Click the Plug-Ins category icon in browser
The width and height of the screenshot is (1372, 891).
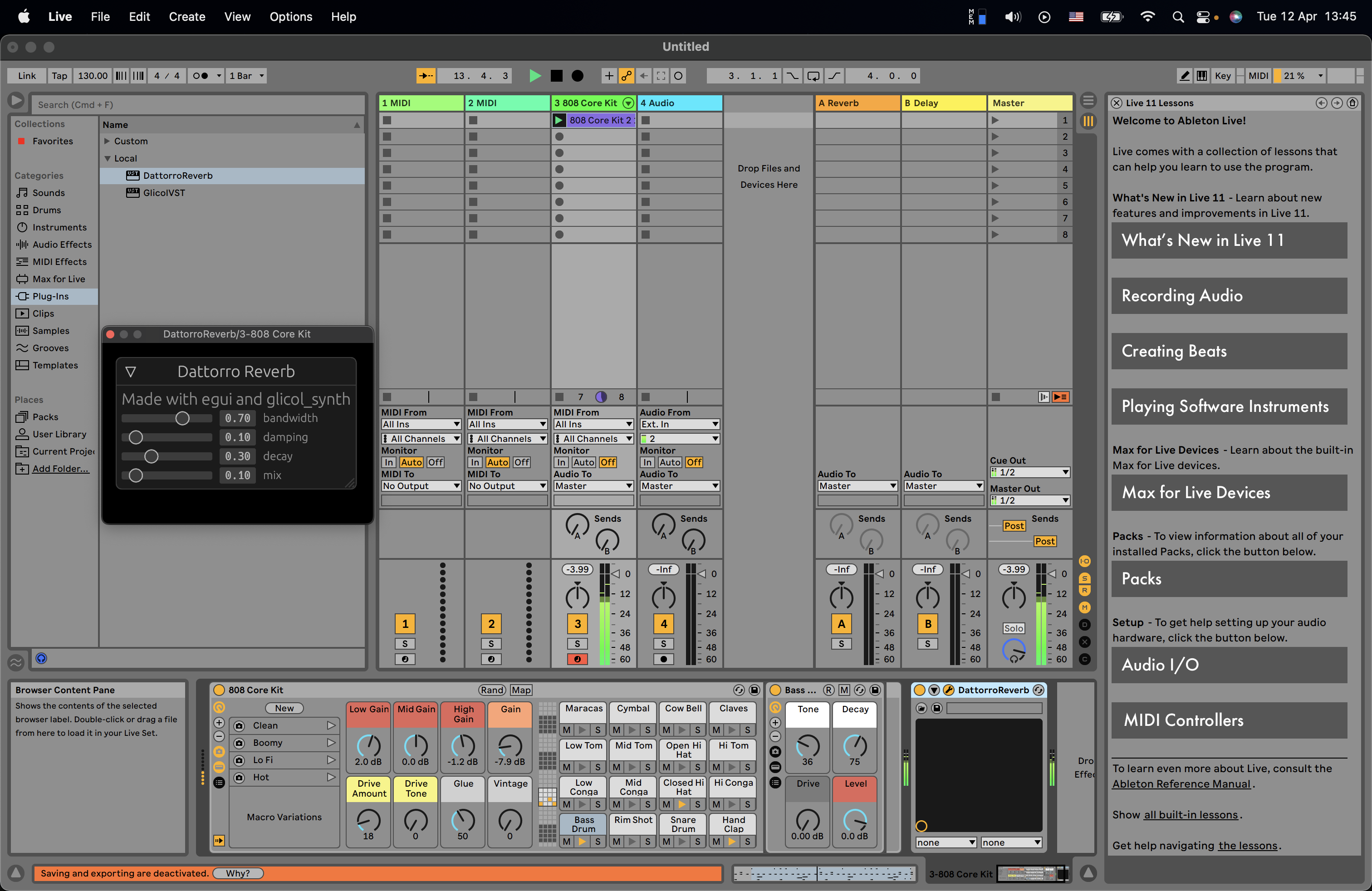(x=22, y=296)
